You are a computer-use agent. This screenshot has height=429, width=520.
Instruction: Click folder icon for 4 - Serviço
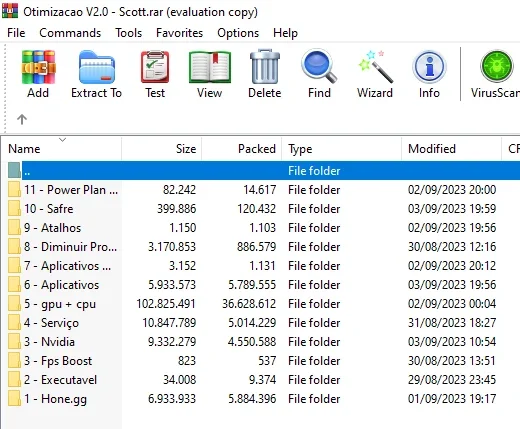click(14, 323)
